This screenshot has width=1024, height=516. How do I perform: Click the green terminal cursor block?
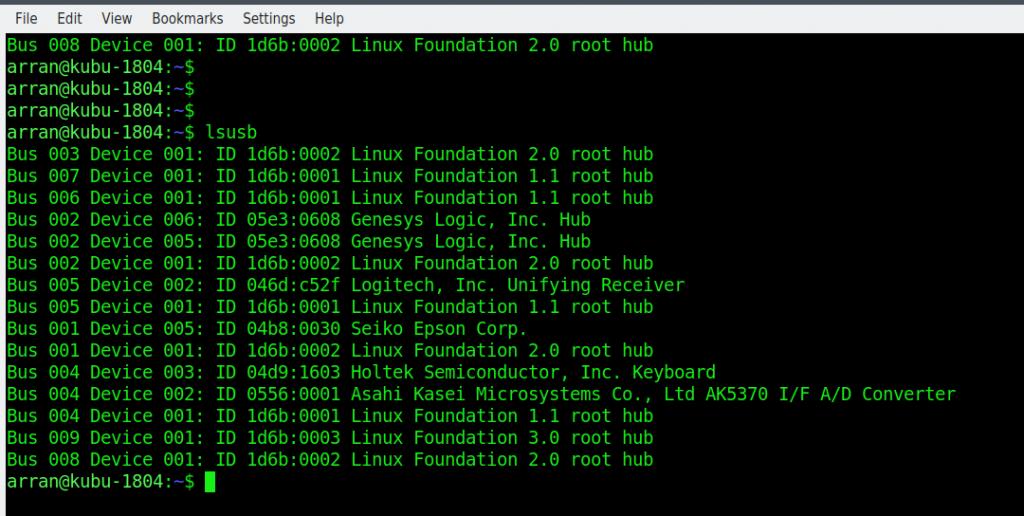210,482
